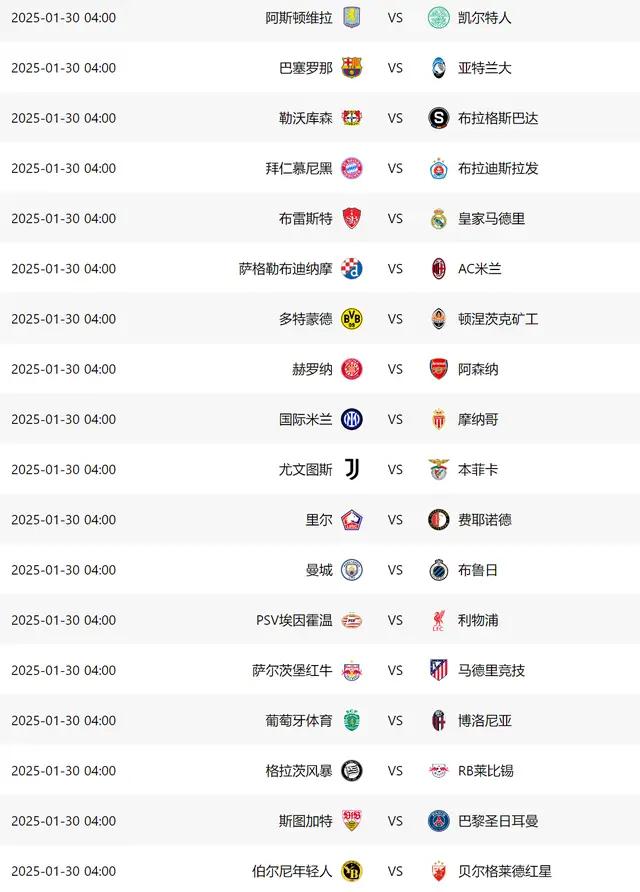This screenshot has width=640, height=892.
Task: Click the Paris Saint-Germain crest
Action: [x=438, y=821]
